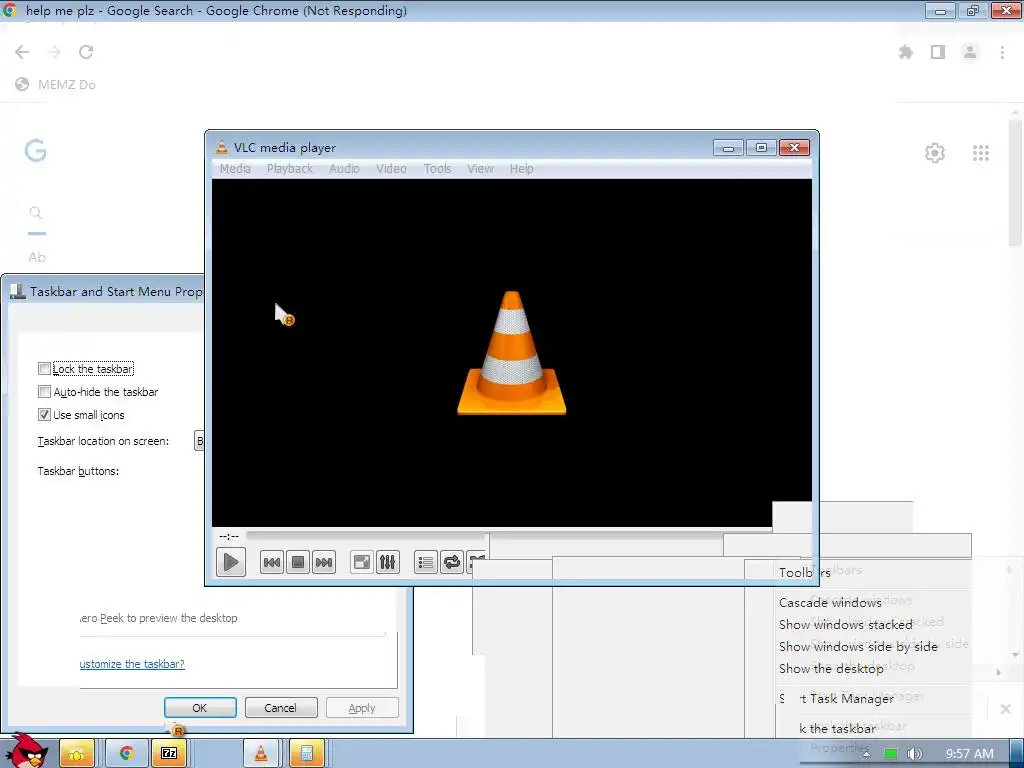Screen dimensions: 1024x768
Task: Toggle VLC fullscreen video mode
Action: 361,562
